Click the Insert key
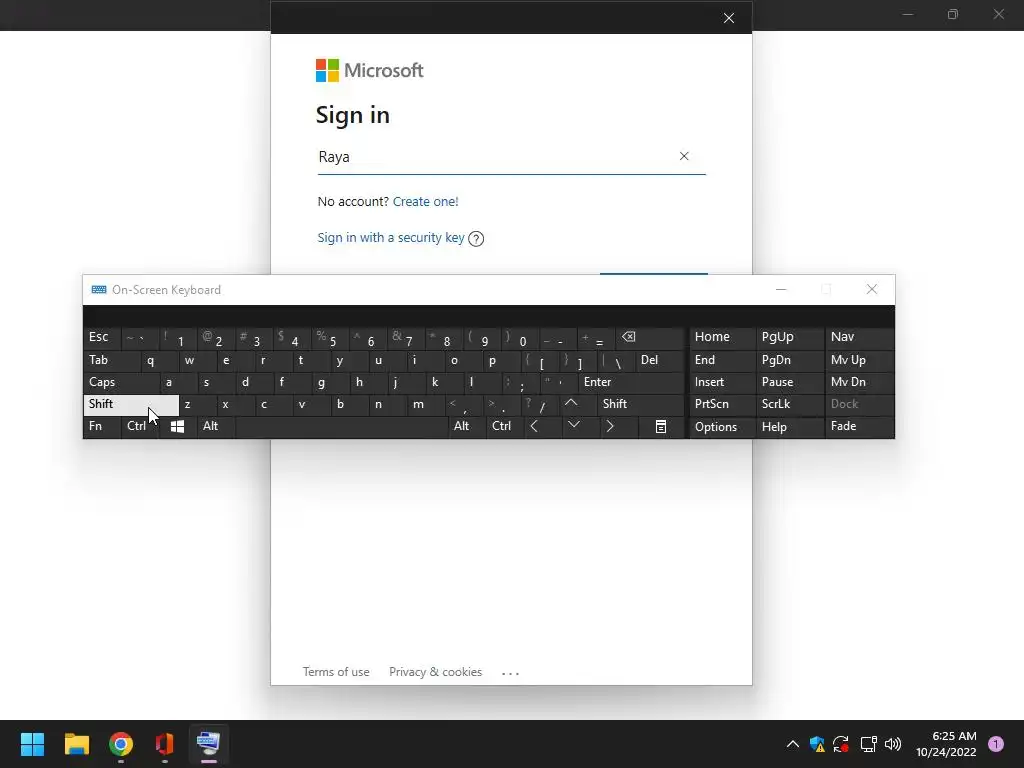Screen dimensions: 1024x768 click(x=722, y=382)
